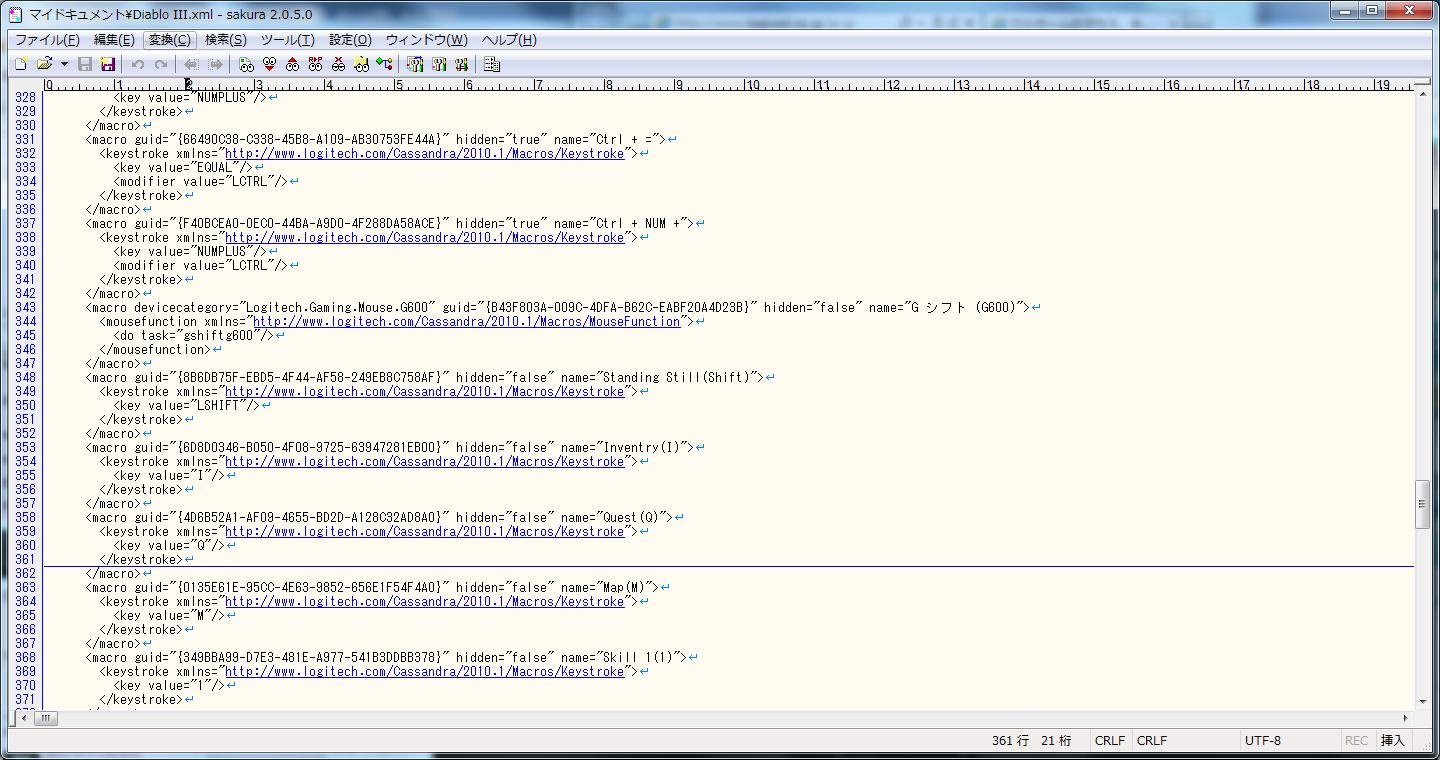Click the vertical scrollbar thumb
The image size is (1440, 760).
[1422, 504]
